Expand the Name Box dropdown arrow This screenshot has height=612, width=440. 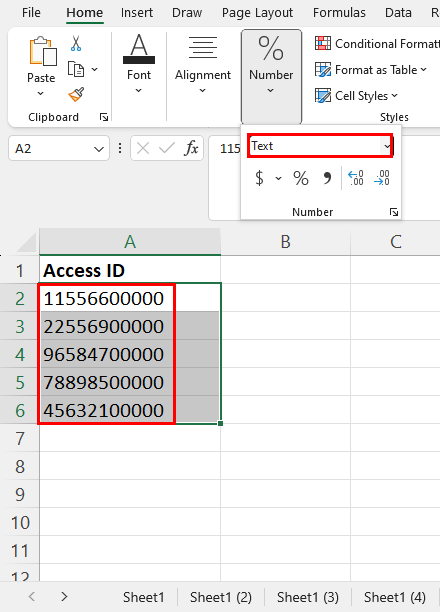click(99, 149)
